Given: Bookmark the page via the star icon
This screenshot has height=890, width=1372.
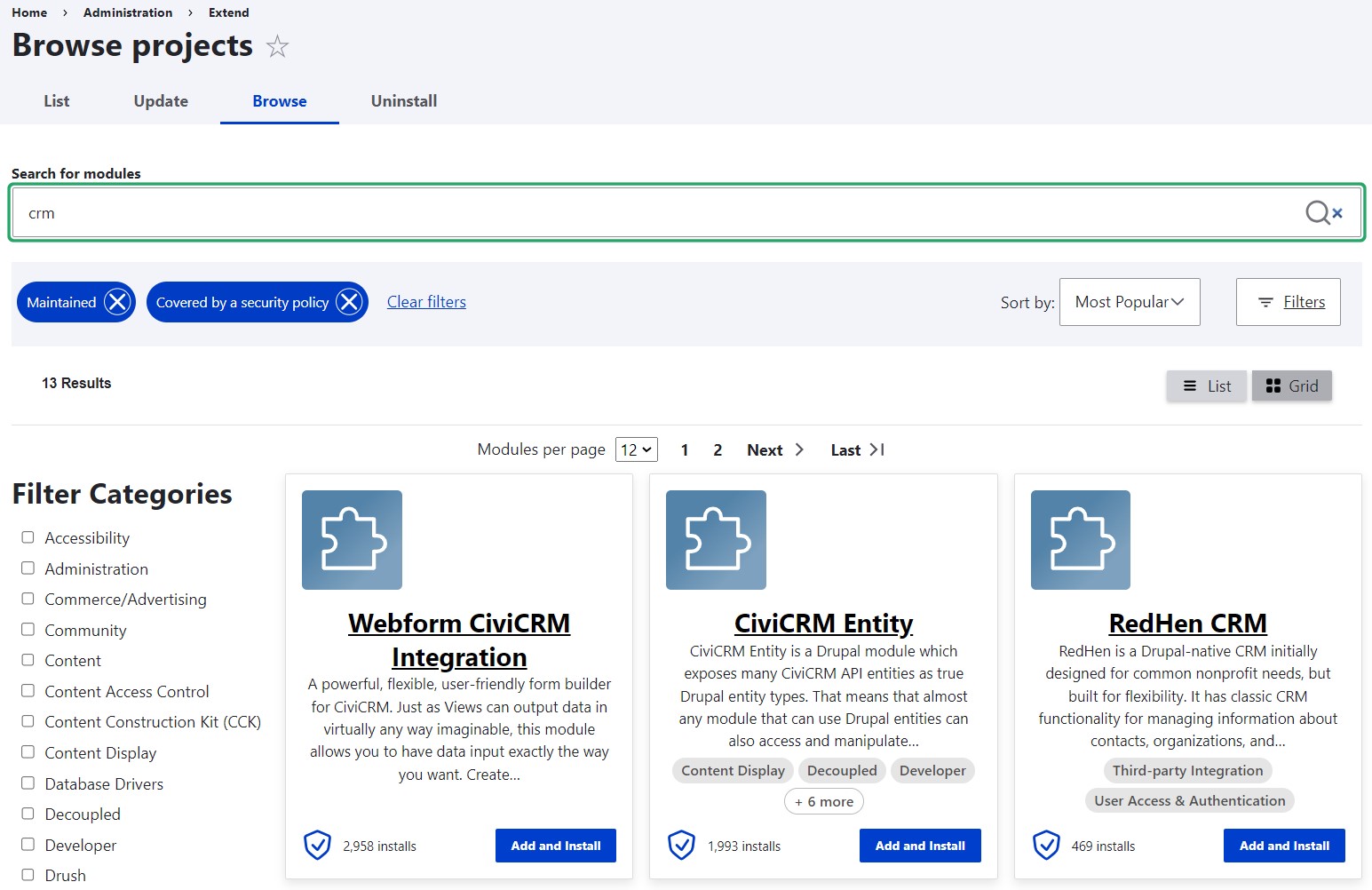Looking at the screenshot, I should tap(278, 47).
